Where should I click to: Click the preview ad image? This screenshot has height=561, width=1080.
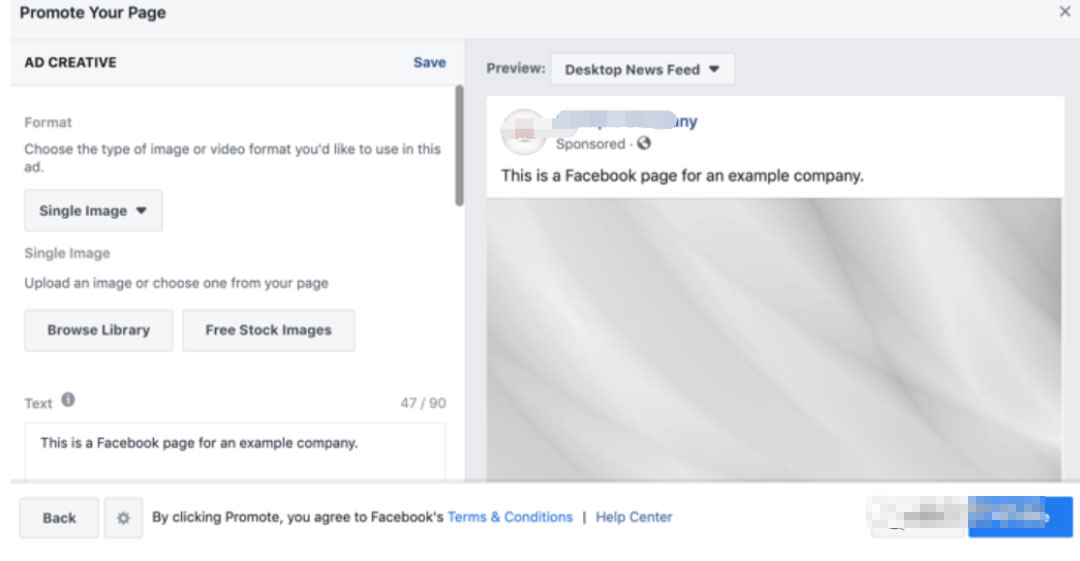coord(773,339)
